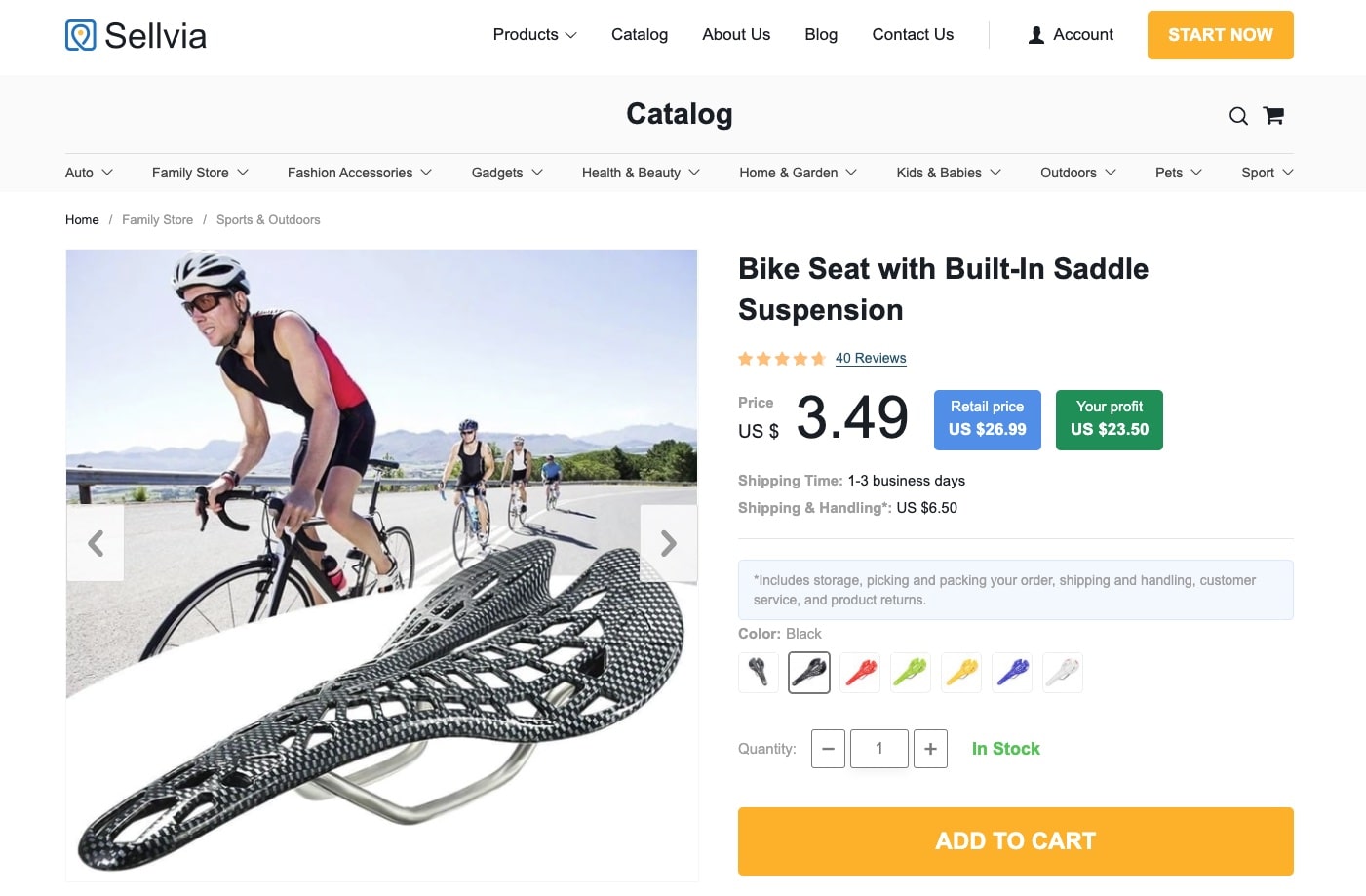Open the Catalog menu item
1366x896 pixels.
click(639, 34)
